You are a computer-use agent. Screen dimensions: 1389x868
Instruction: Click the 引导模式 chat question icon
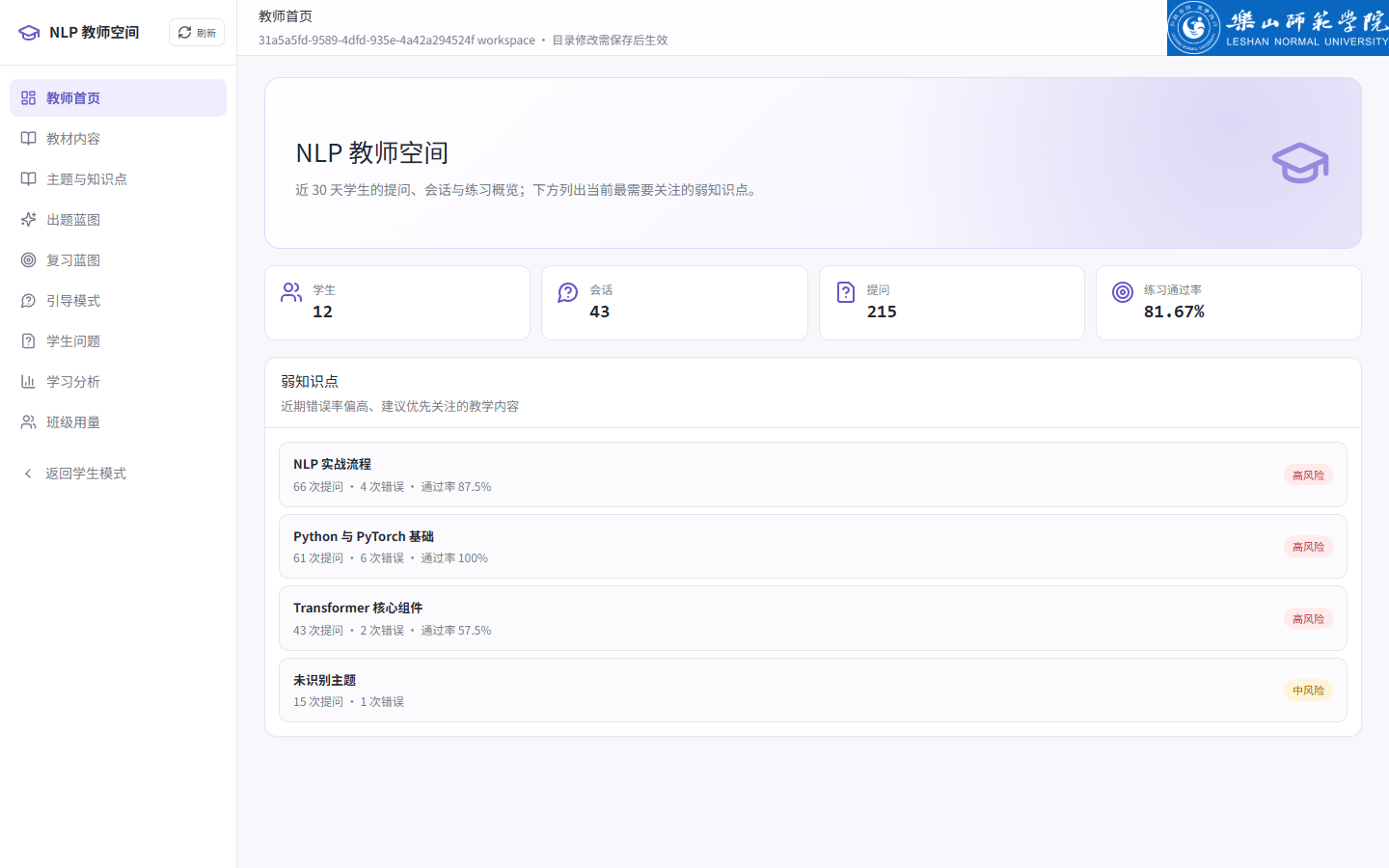tap(29, 301)
